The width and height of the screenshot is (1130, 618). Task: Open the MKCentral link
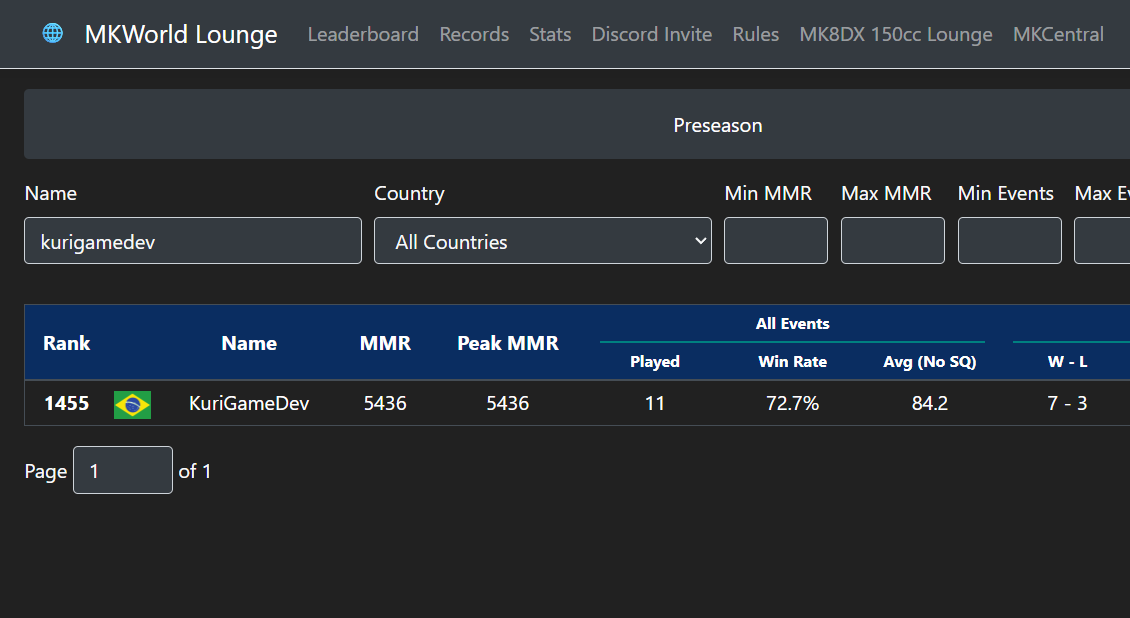1058,34
